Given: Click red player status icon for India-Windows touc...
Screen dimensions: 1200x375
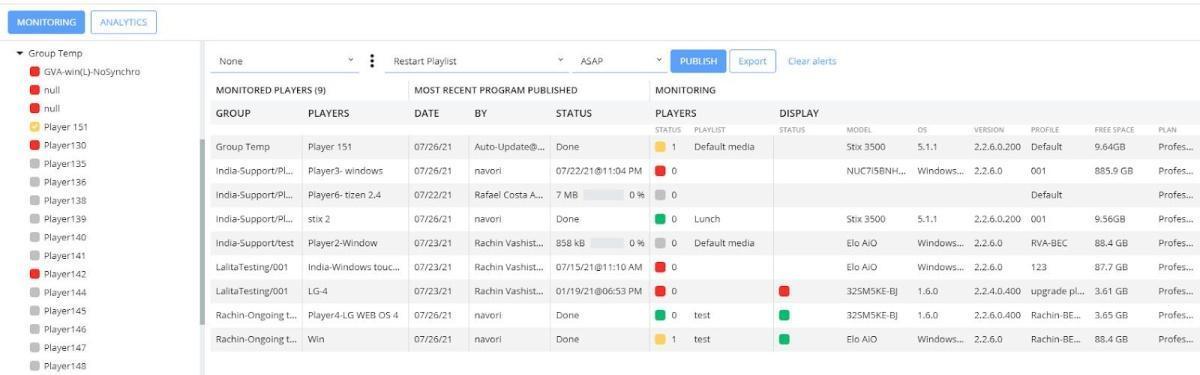Looking at the screenshot, I should click(660, 266).
